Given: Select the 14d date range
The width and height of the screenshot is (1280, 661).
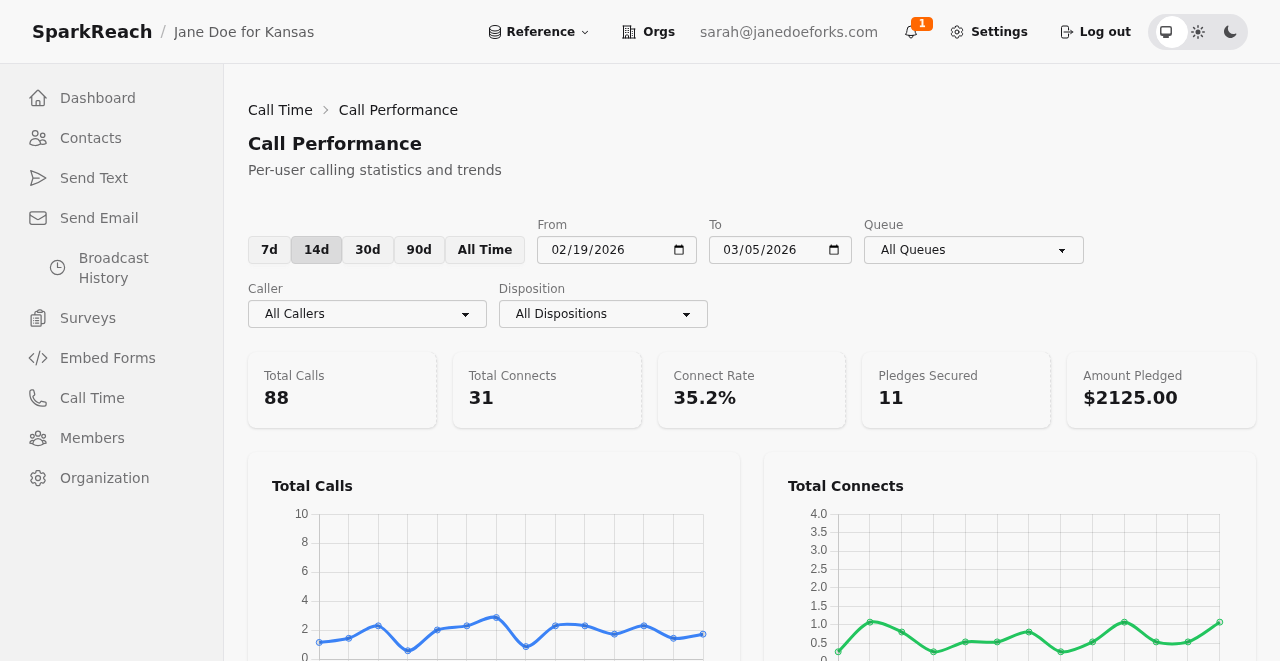Looking at the screenshot, I should click(316, 250).
